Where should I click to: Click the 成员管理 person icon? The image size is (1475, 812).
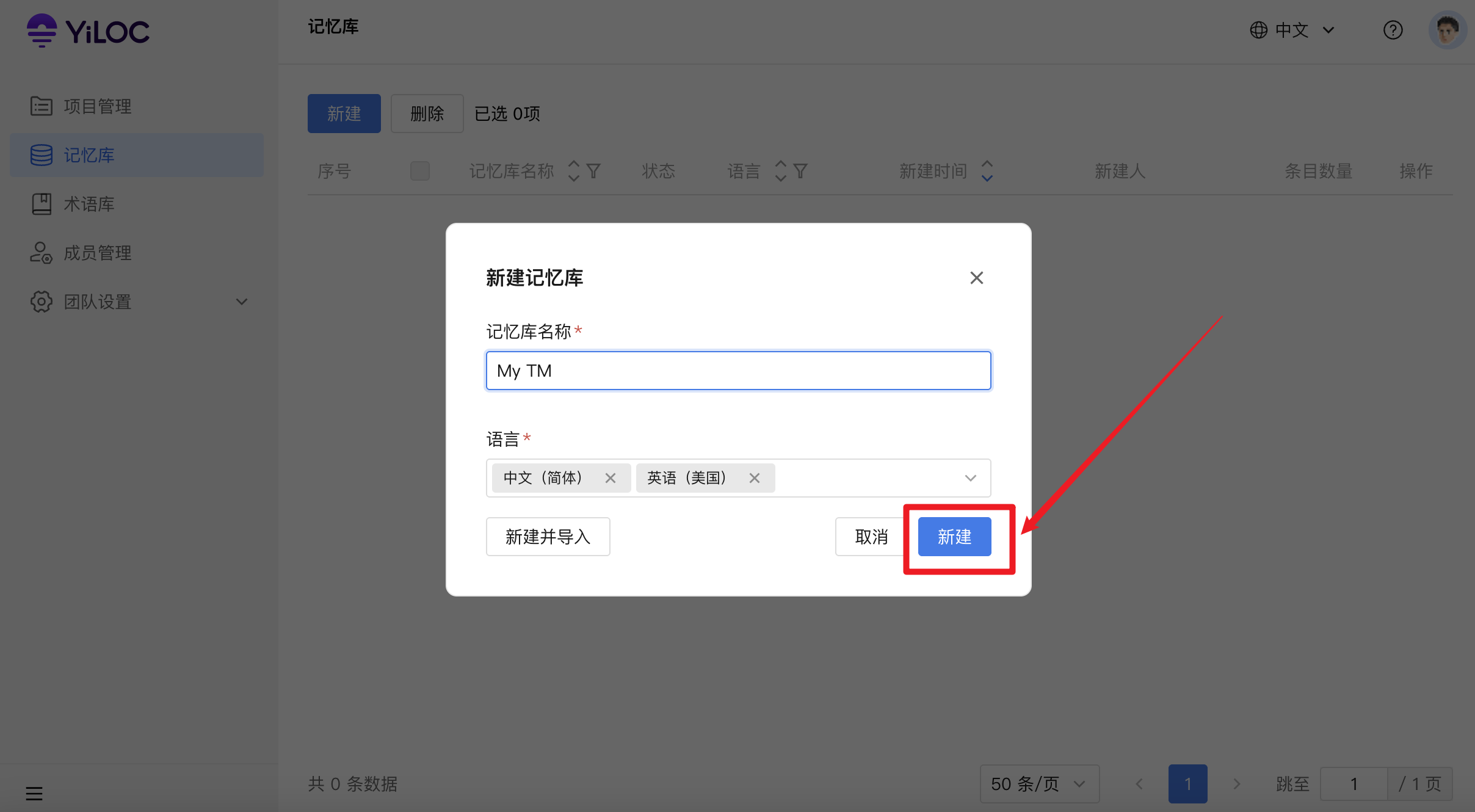41,253
